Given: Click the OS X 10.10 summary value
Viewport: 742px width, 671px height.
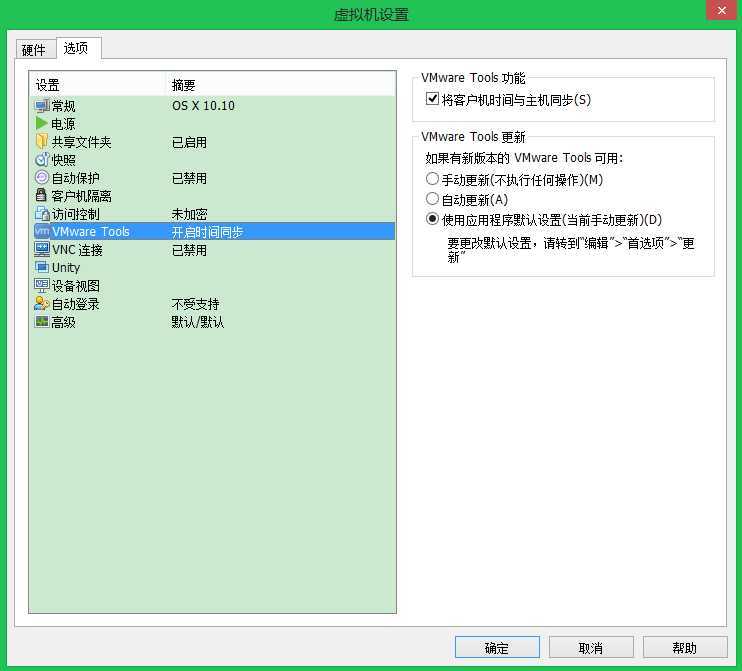Looking at the screenshot, I should coord(203,106).
